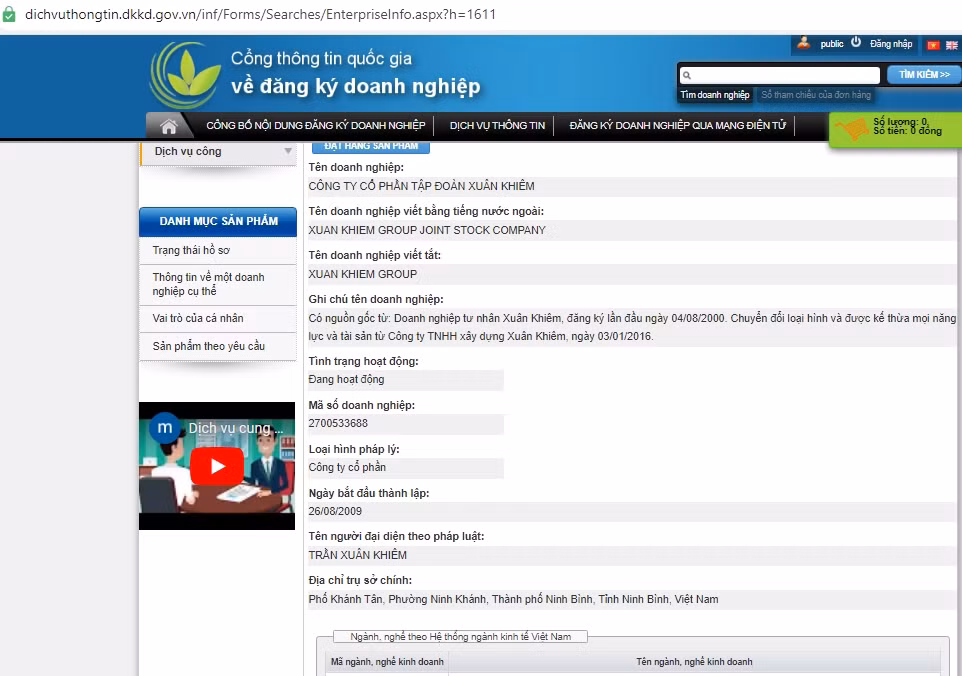The height and width of the screenshot is (676, 962).
Task: Open ĐĂNG KÝ DOANH NGHIỆP QUA MẠNG ĐIỆN TỬ menu
Action: pyautogui.click(x=677, y=126)
